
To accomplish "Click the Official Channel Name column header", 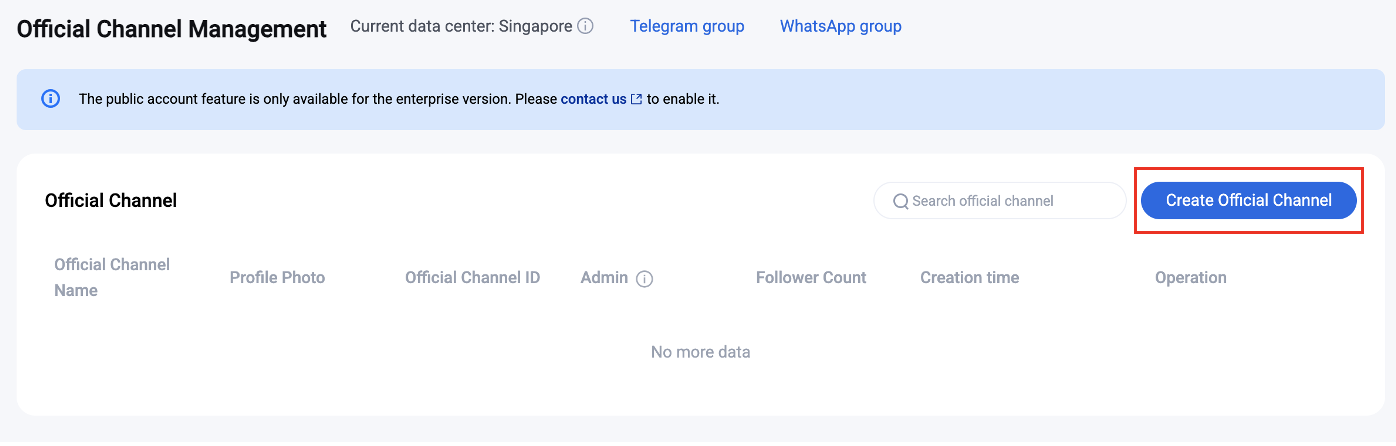I will click(x=112, y=277).
